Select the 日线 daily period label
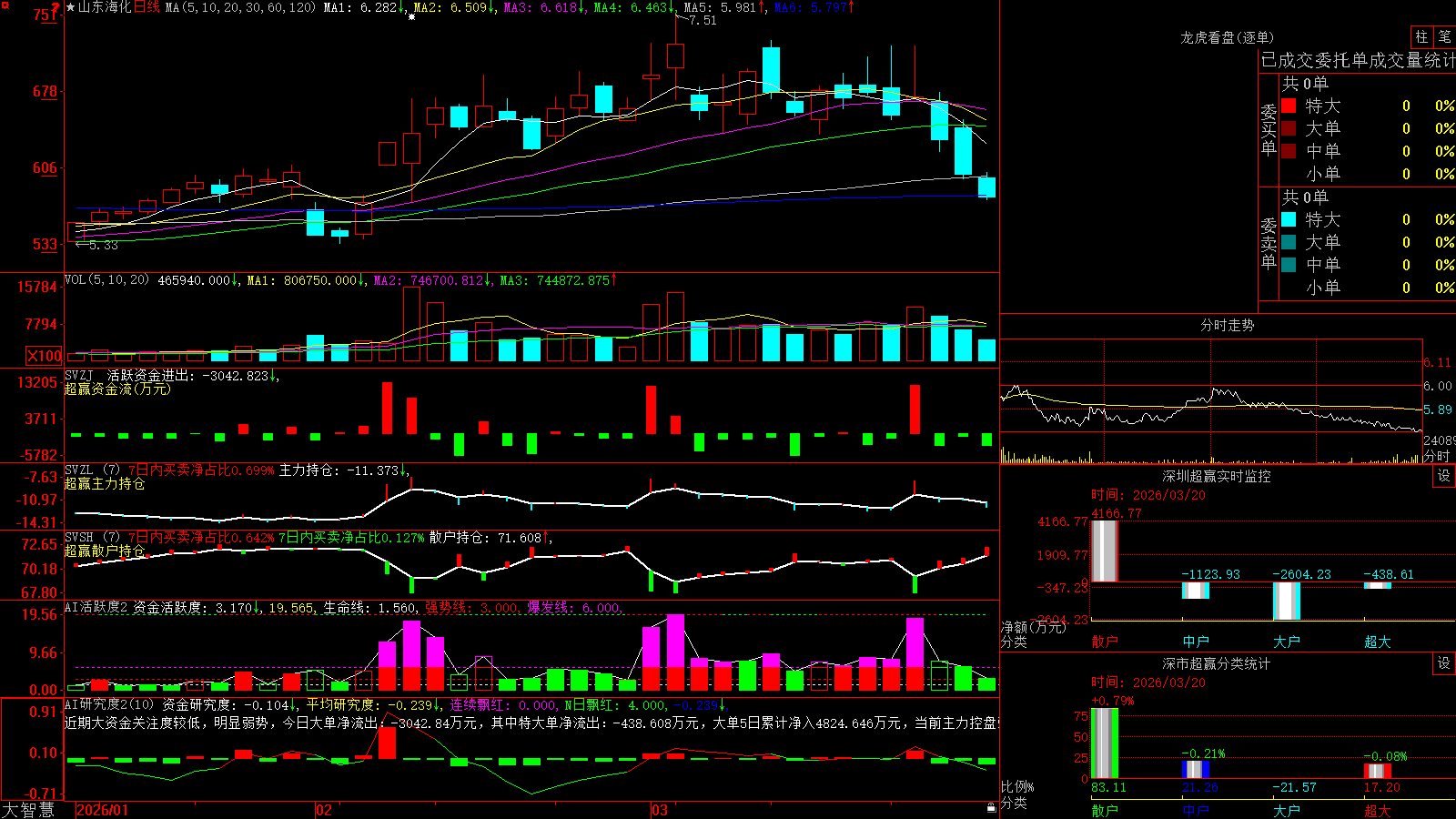 pos(147,7)
